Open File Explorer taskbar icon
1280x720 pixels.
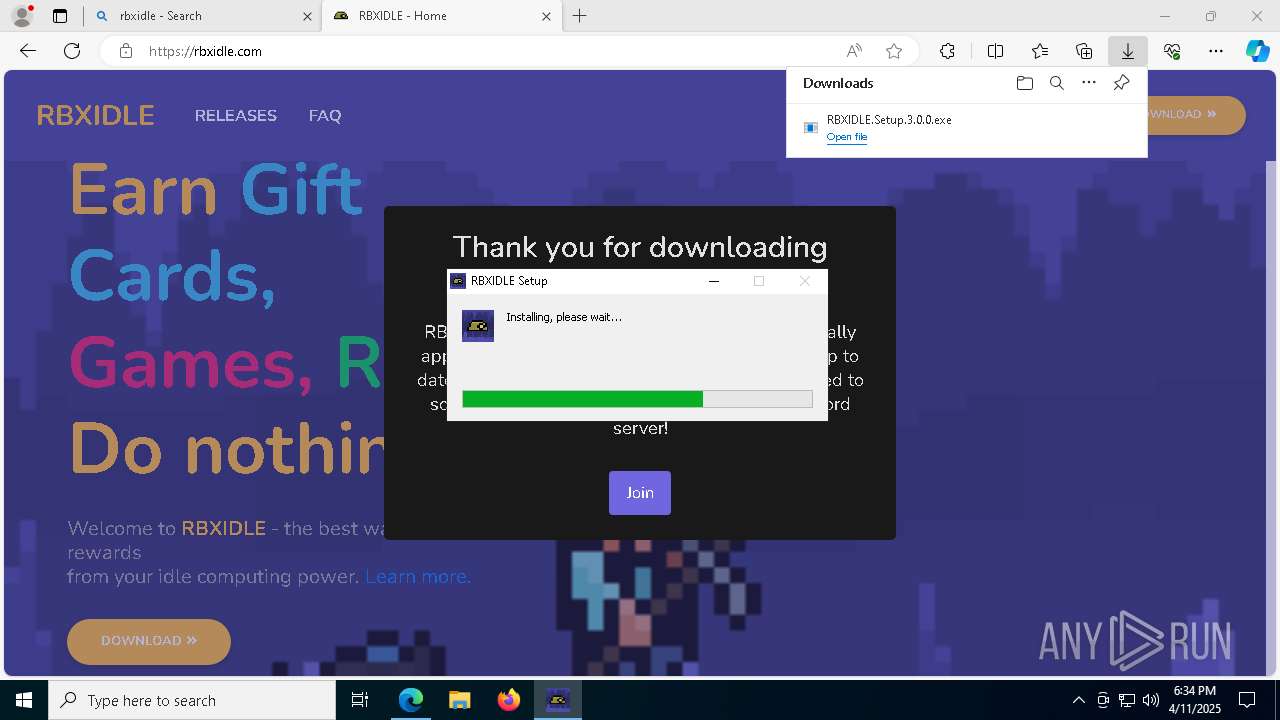(x=459, y=700)
